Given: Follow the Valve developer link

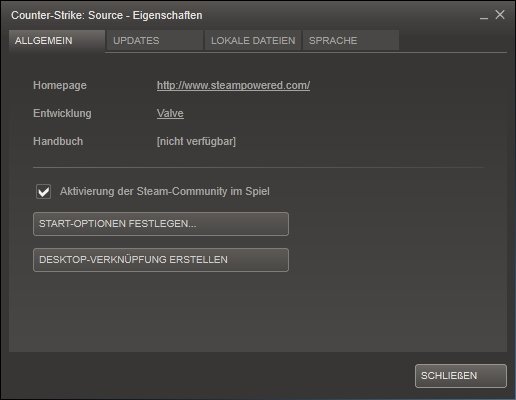Looking at the screenshot, I should 170,113.
